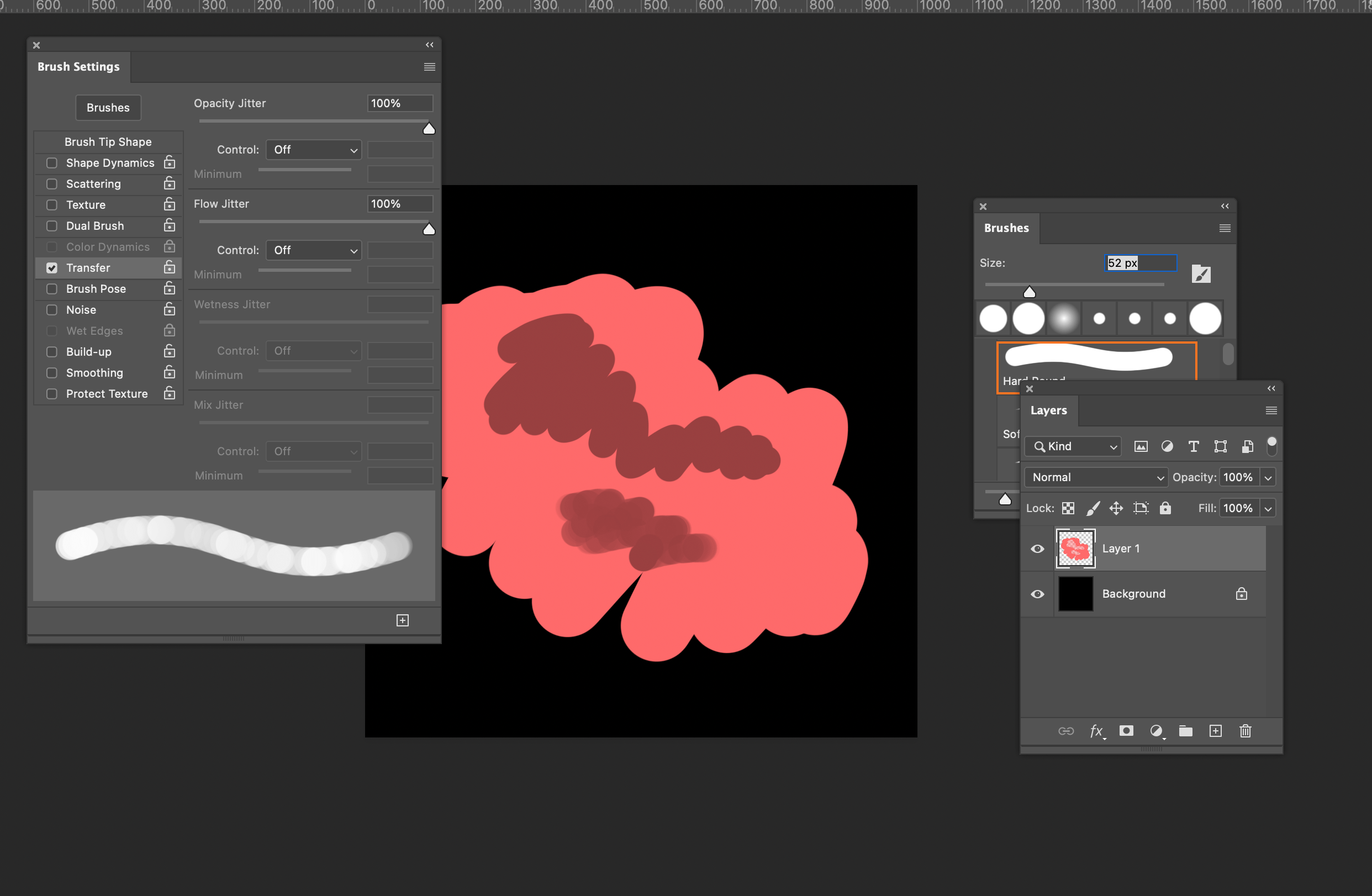Create a new adjustment layer
This screenshot has height=896, width=1372.
pos(1157,730)
